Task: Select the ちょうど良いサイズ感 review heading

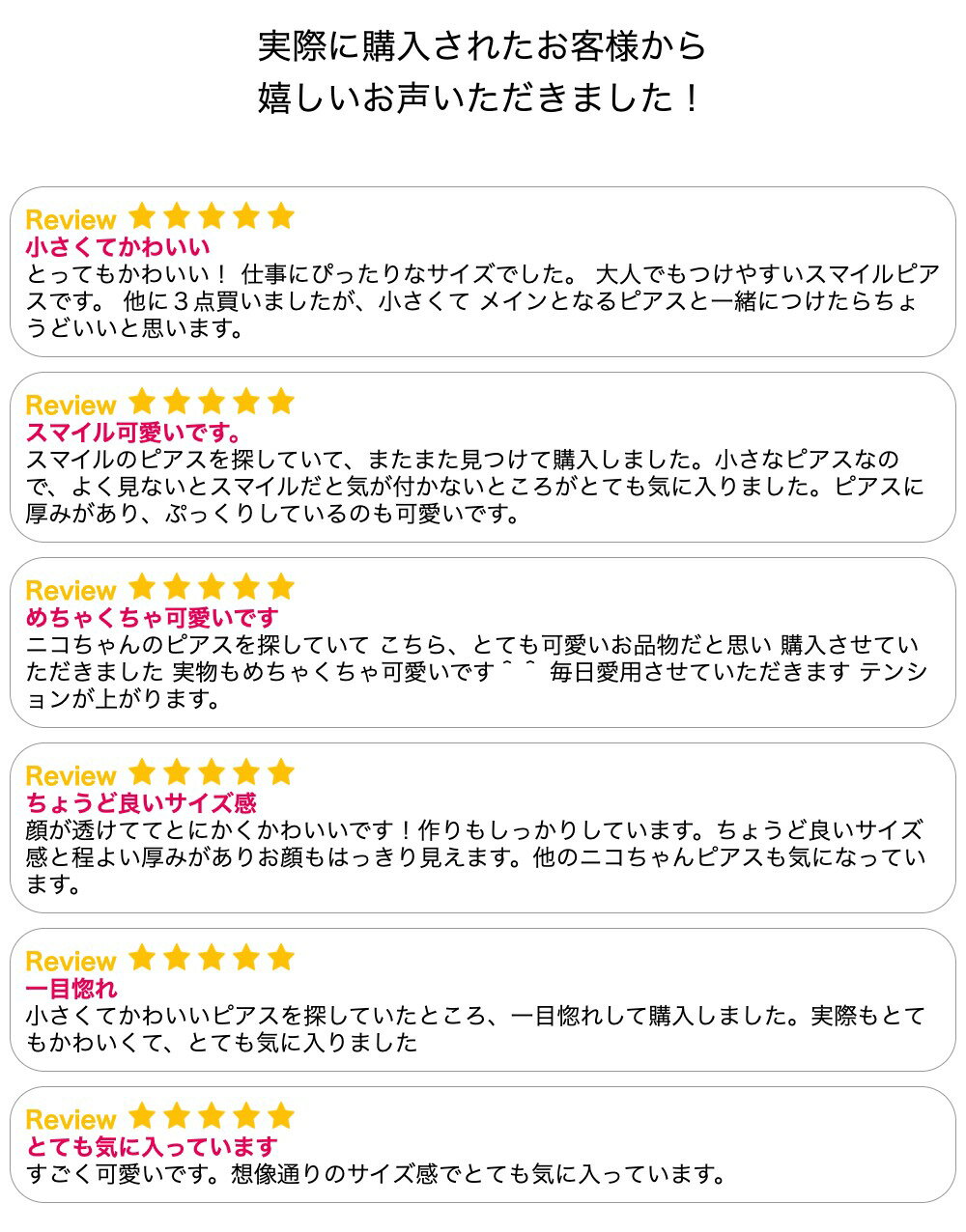Action: tap(141, 803)
